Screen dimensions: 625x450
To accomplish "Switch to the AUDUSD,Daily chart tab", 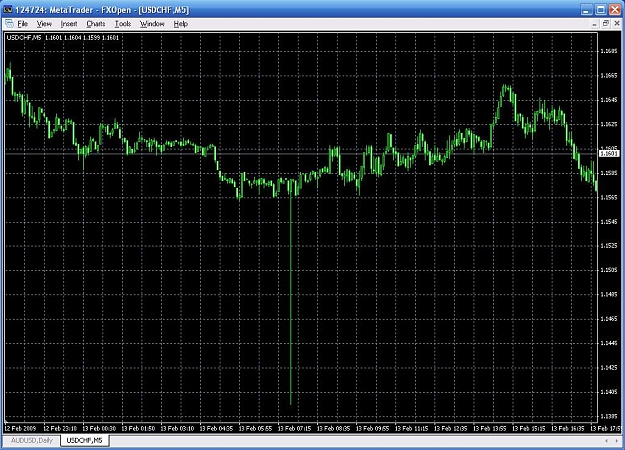I will coord(31,440).
